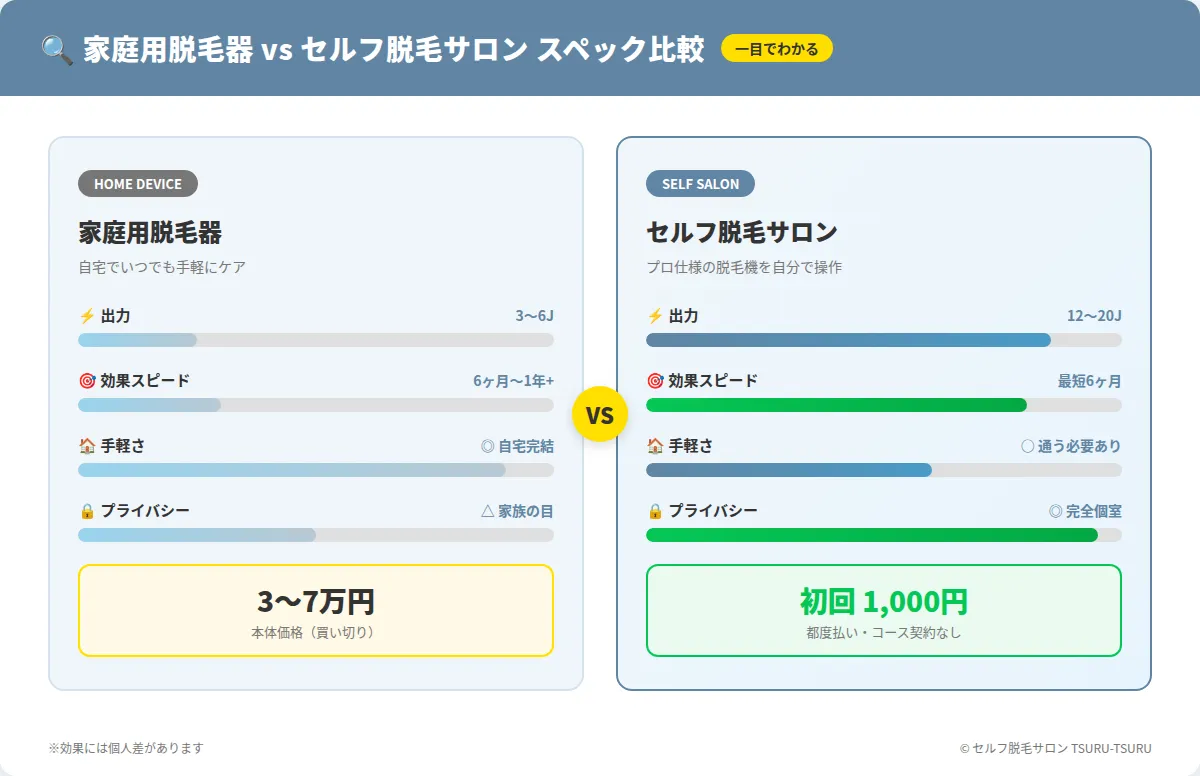Image resolution: width=1200 pixels, height=776 pixels.
Task: Click the yellow VS circle badge
Action: pyautogui.click(x=600, y=414)
